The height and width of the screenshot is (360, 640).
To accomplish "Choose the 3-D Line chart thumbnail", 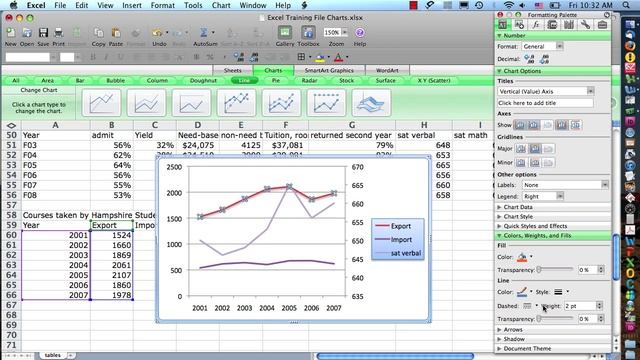I will tap(371, 102).
